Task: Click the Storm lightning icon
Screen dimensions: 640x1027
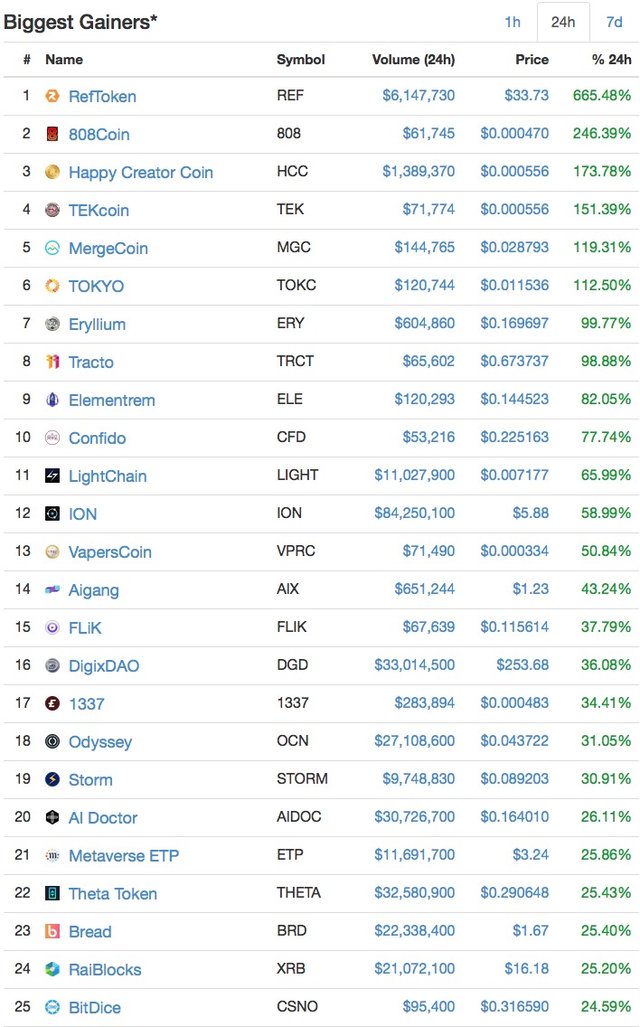Action: point(53,780)
